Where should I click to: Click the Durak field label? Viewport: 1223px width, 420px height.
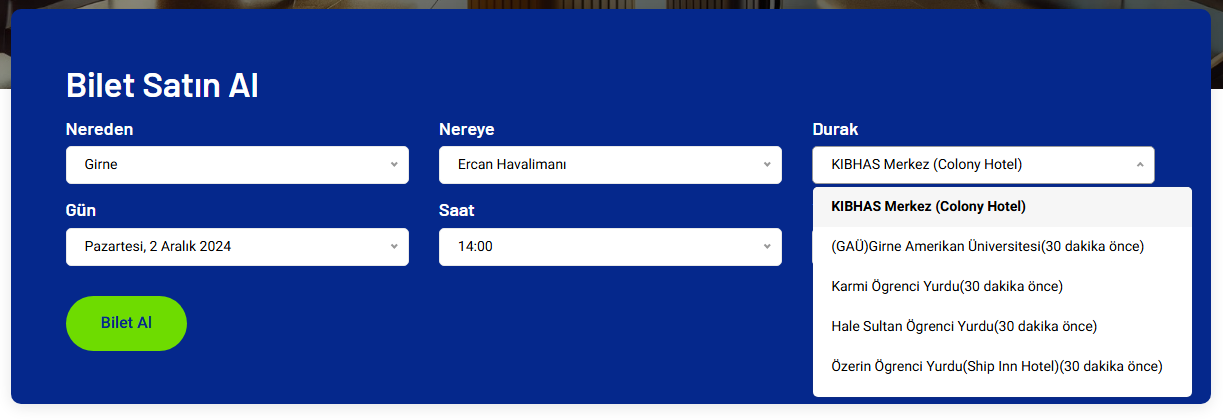(835, 130)
